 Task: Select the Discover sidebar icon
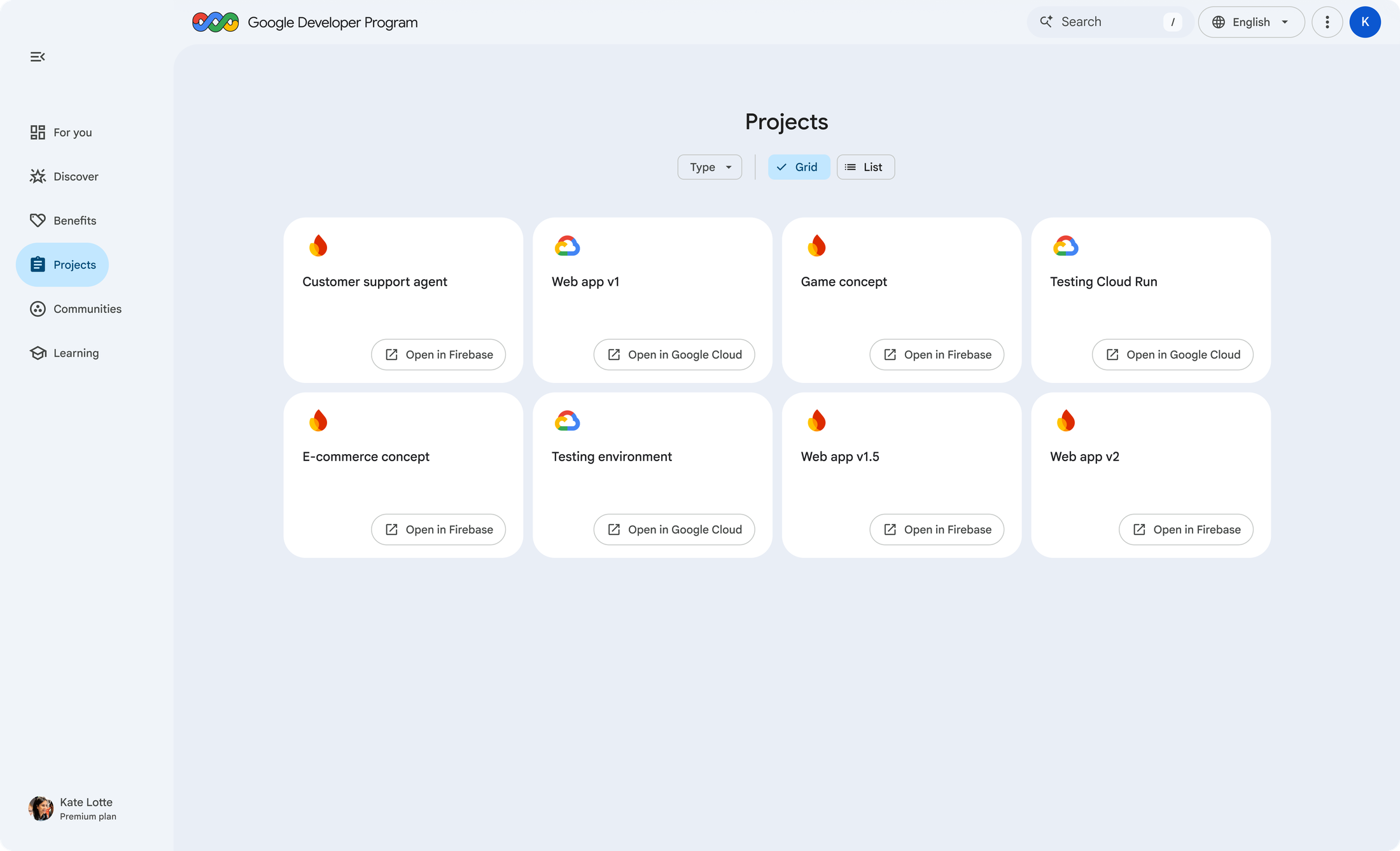coord(38,176)
